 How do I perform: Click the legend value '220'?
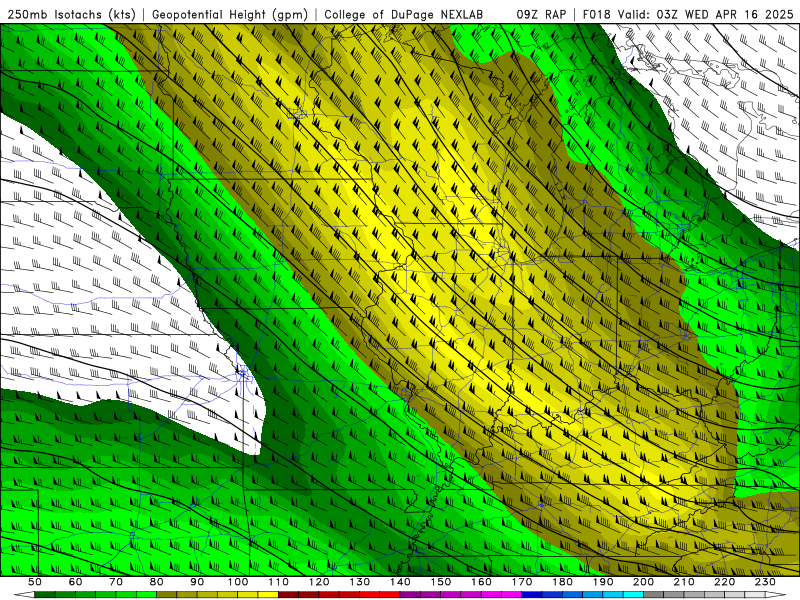724,582
